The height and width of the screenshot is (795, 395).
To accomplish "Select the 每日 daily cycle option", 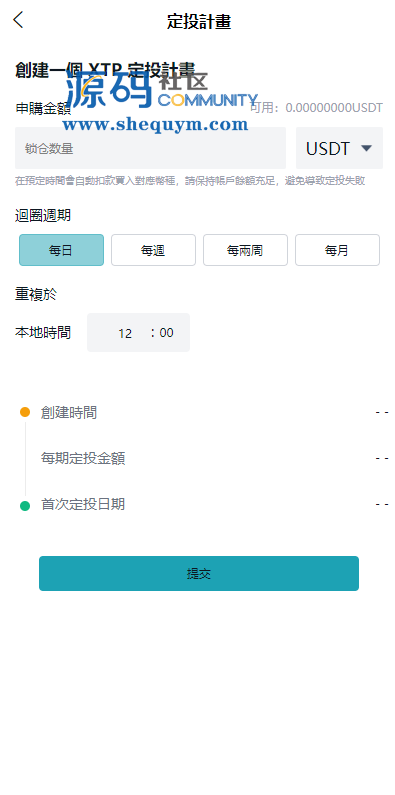I will [61, 250].
